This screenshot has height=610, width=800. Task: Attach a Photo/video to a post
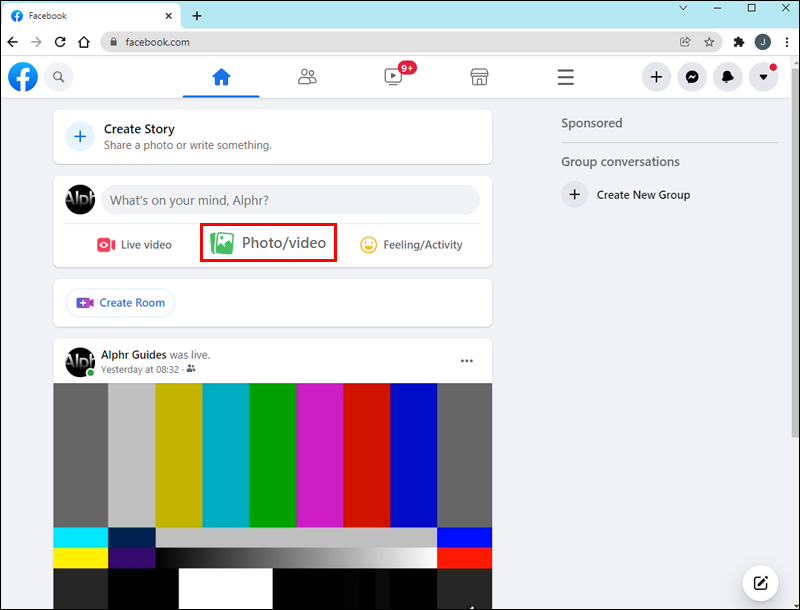point(267,243)
